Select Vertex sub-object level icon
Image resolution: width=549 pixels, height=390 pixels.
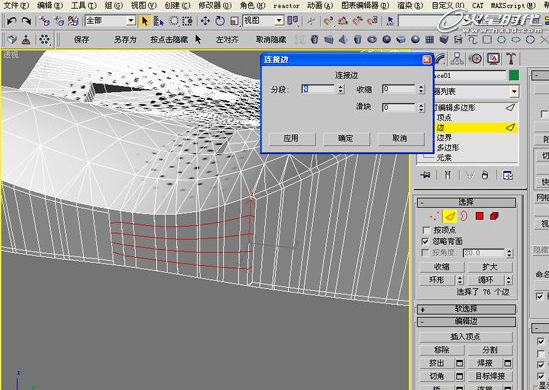click(434, 216)
